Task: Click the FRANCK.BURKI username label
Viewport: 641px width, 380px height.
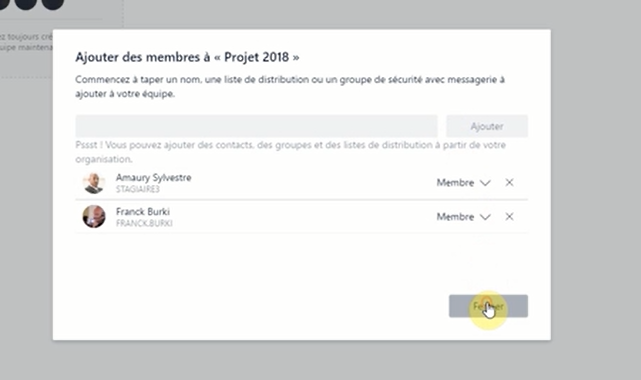Action: [144, 223]
